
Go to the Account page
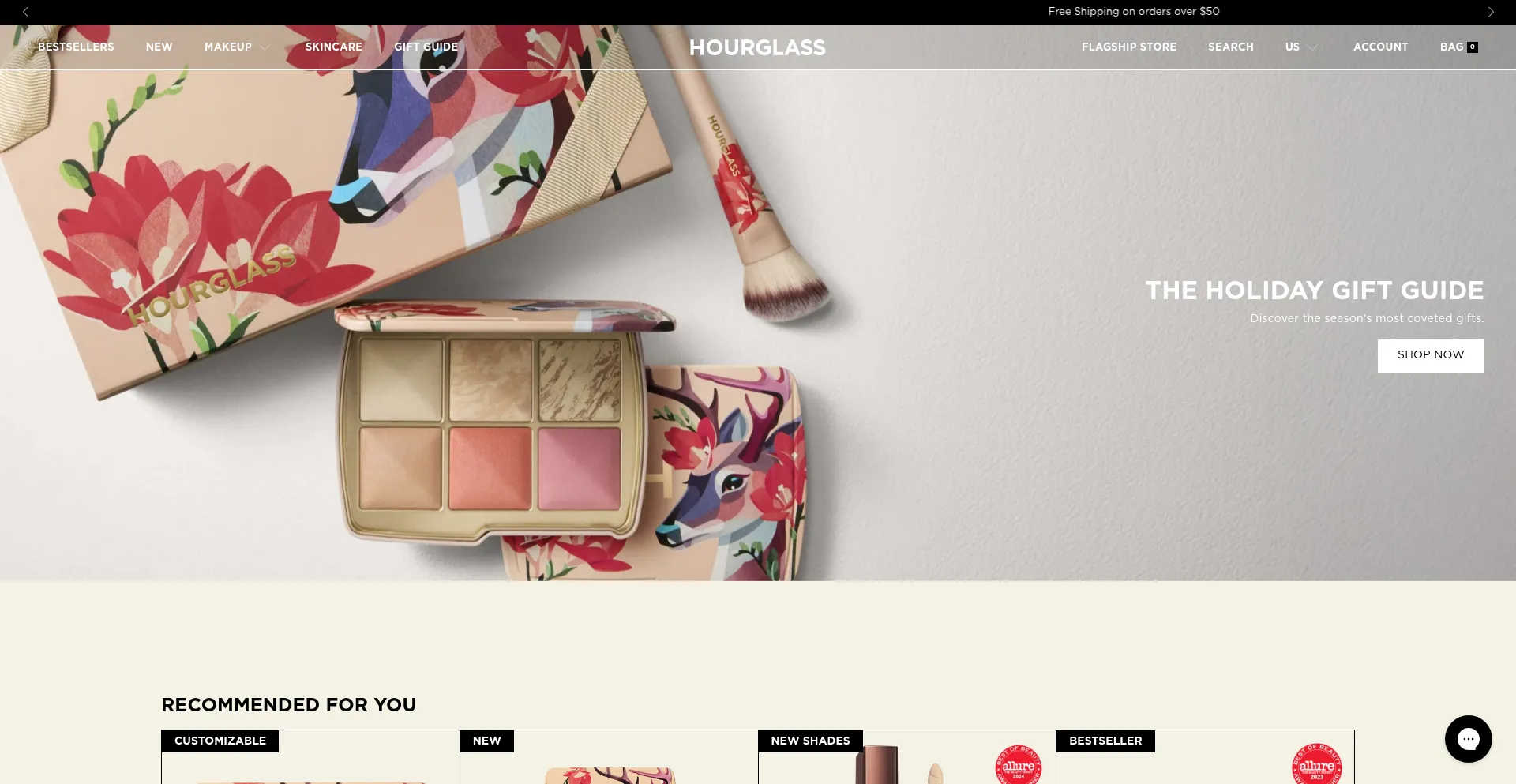pyautogui.click(x=1380, y=47)
